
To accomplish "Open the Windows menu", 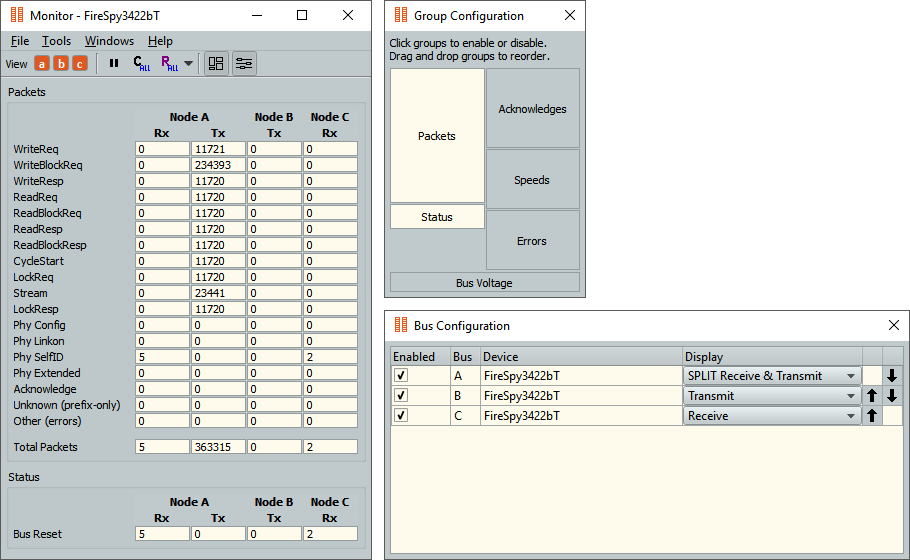I will click(x=109, y=41).
